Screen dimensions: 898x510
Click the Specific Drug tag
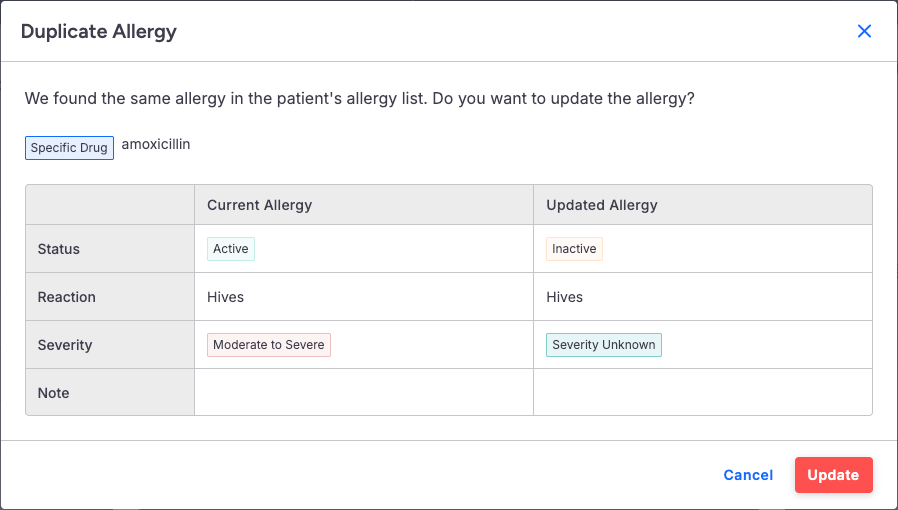click(69, 148)
